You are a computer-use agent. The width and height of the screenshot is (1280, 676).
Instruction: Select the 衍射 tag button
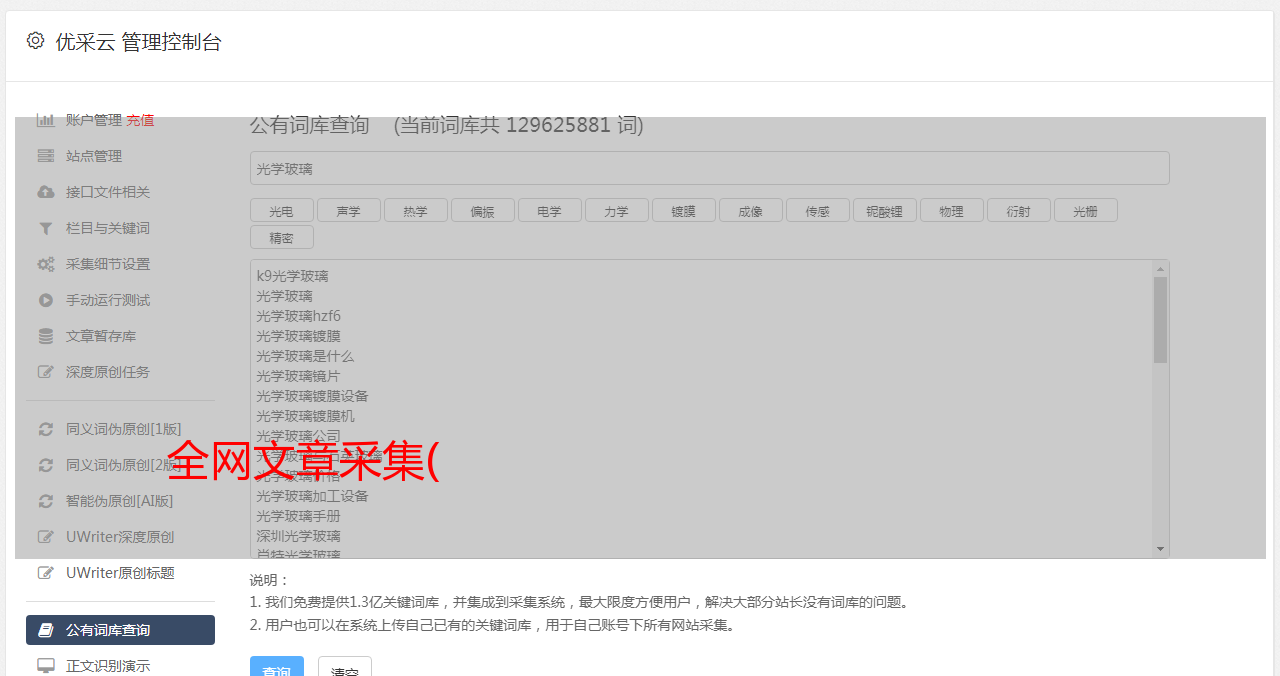pyautogui.click(x=1018, y=210)
